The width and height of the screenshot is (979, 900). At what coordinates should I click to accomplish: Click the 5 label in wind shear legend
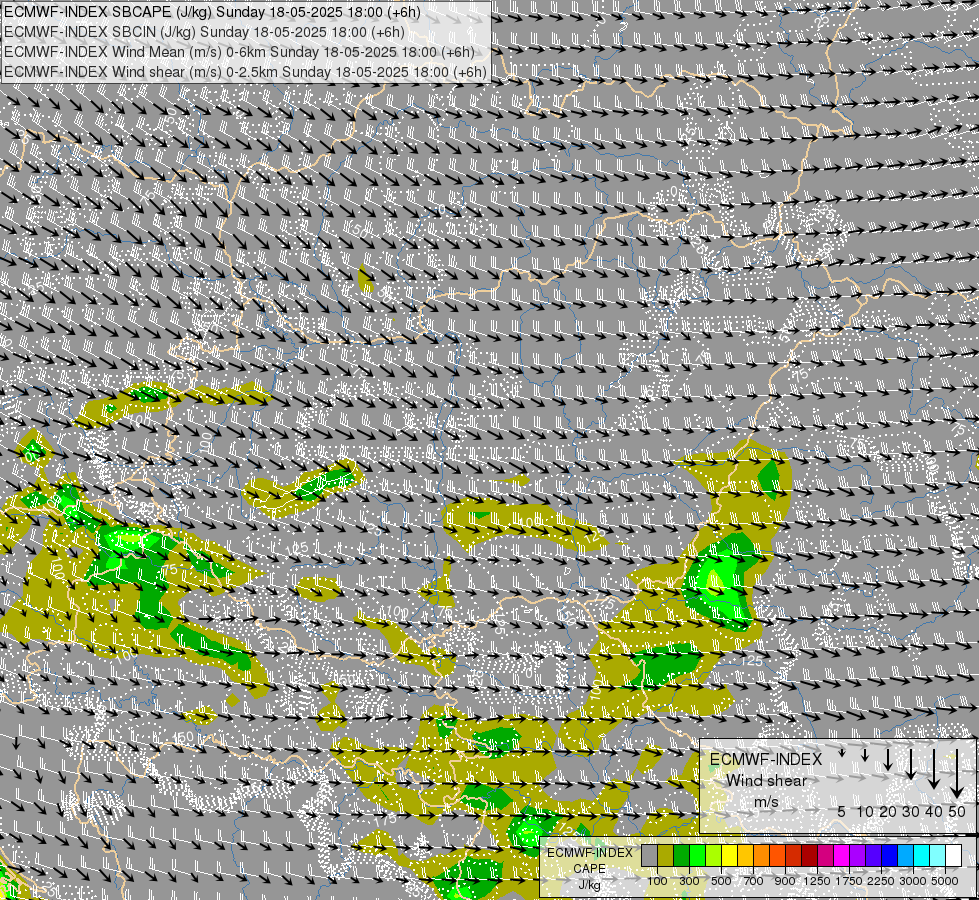pyautogui.click(x=842, y=811)
